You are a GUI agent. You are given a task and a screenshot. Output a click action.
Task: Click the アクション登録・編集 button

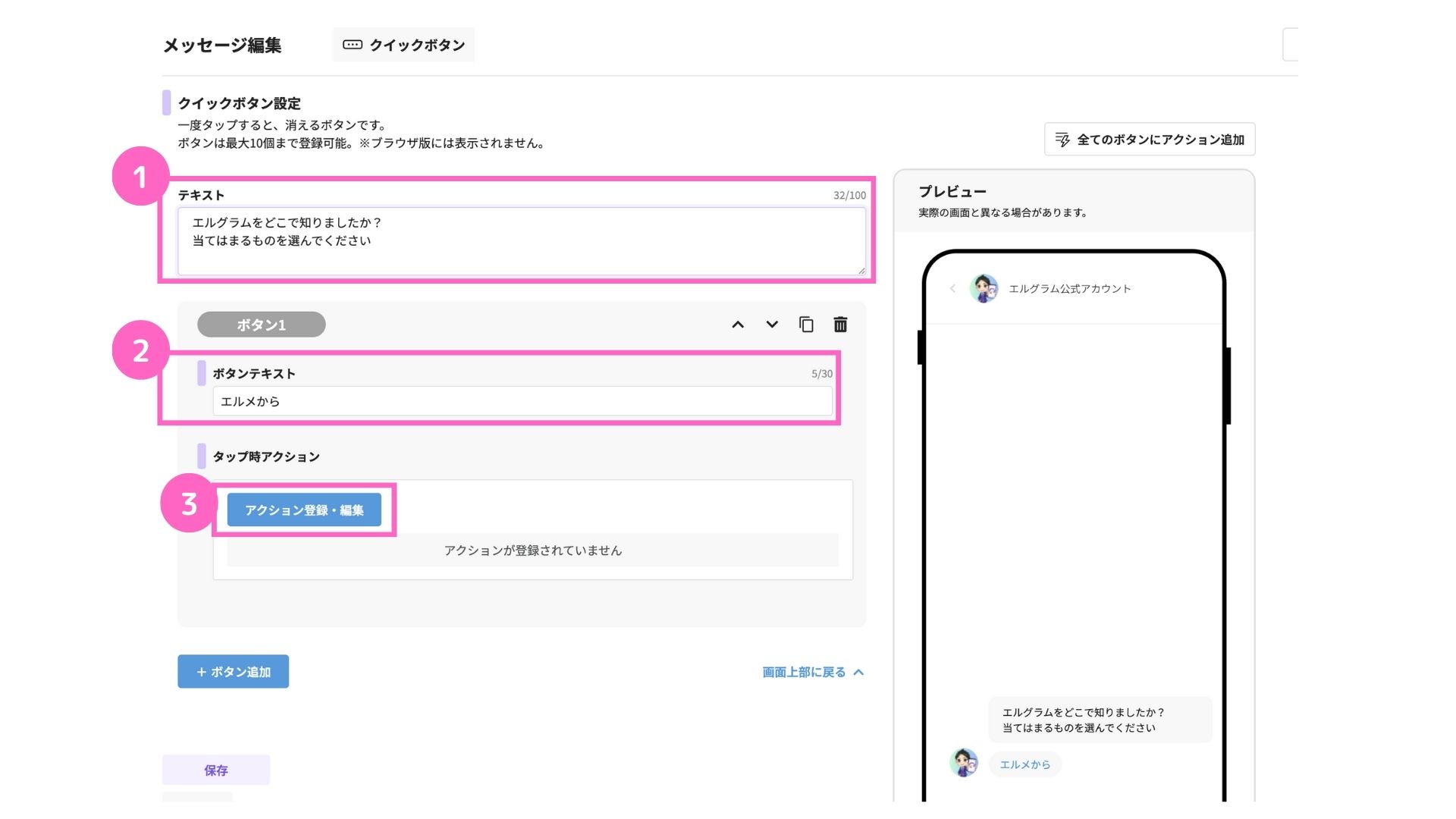(x=304, y=510)
